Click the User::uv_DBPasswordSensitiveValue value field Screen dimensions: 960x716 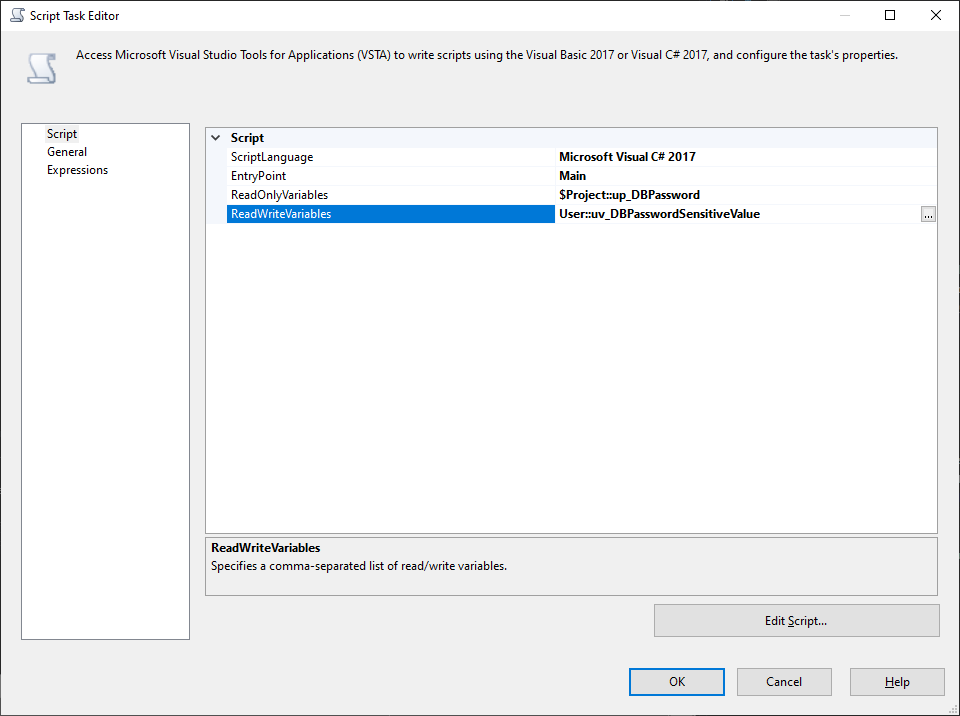point(738,214)
